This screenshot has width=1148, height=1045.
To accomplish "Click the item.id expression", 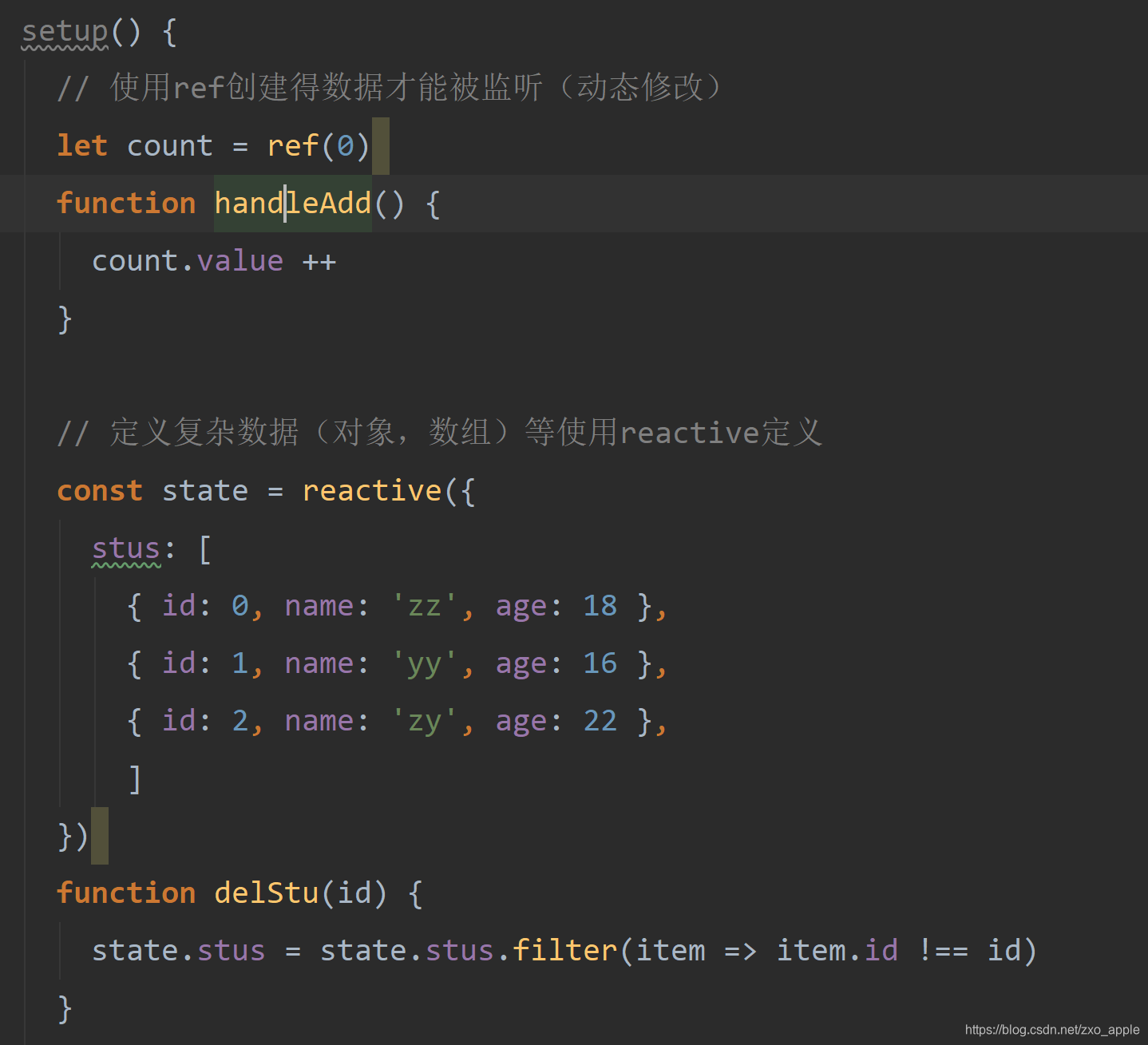I will click(x=837, y=951).
